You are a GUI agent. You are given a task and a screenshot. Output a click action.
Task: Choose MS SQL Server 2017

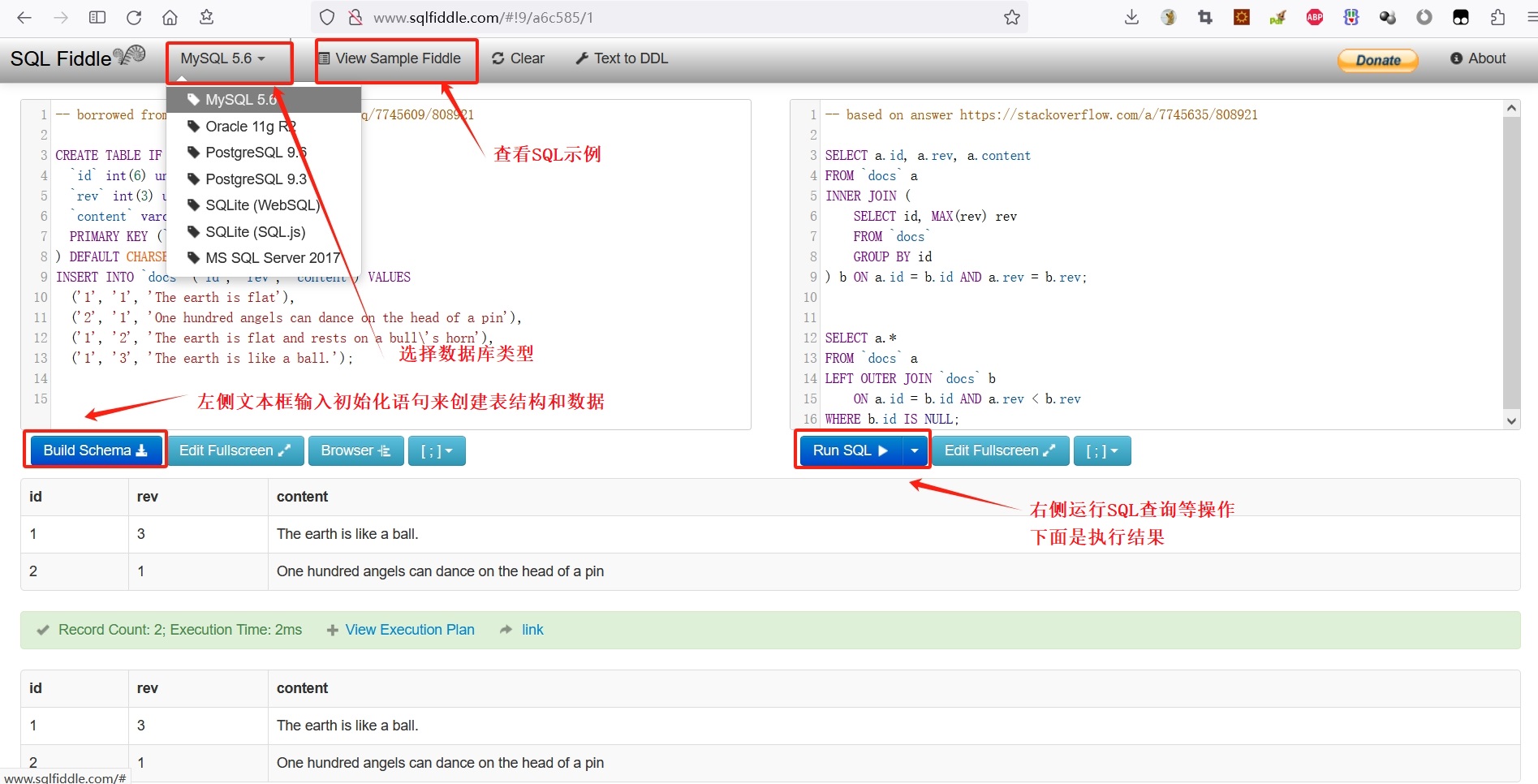pyautogui.click(x=264, y=258)
